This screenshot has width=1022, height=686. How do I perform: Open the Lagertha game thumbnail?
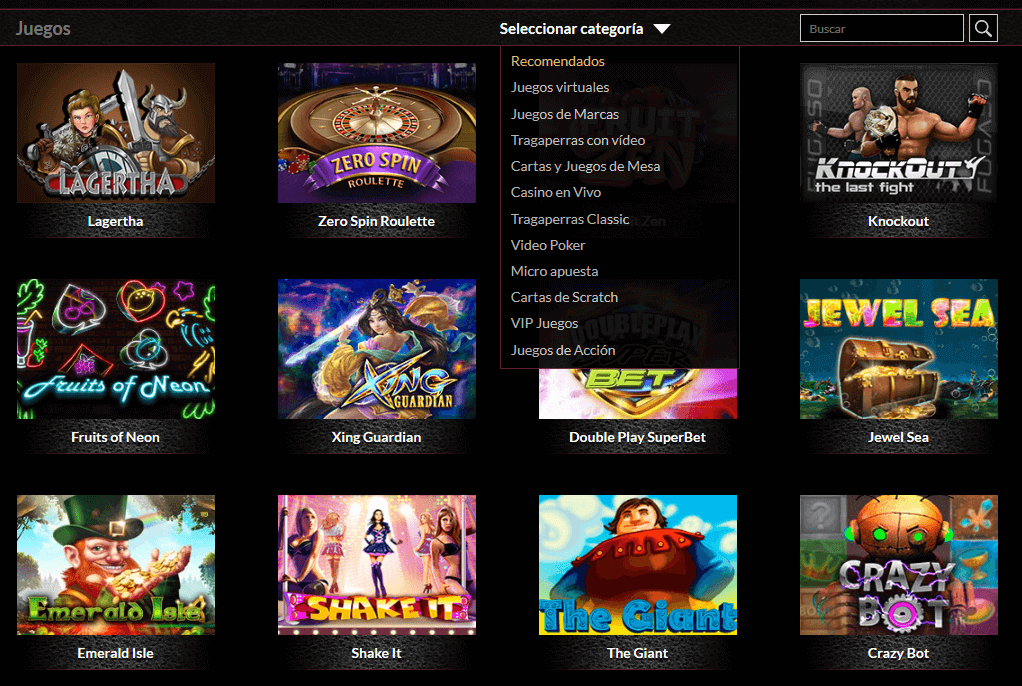[x=115, y=132]
